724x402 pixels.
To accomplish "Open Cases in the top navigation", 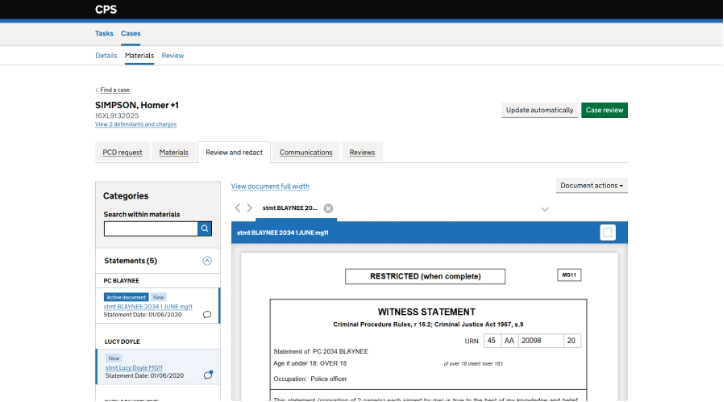I will (131, 33).
